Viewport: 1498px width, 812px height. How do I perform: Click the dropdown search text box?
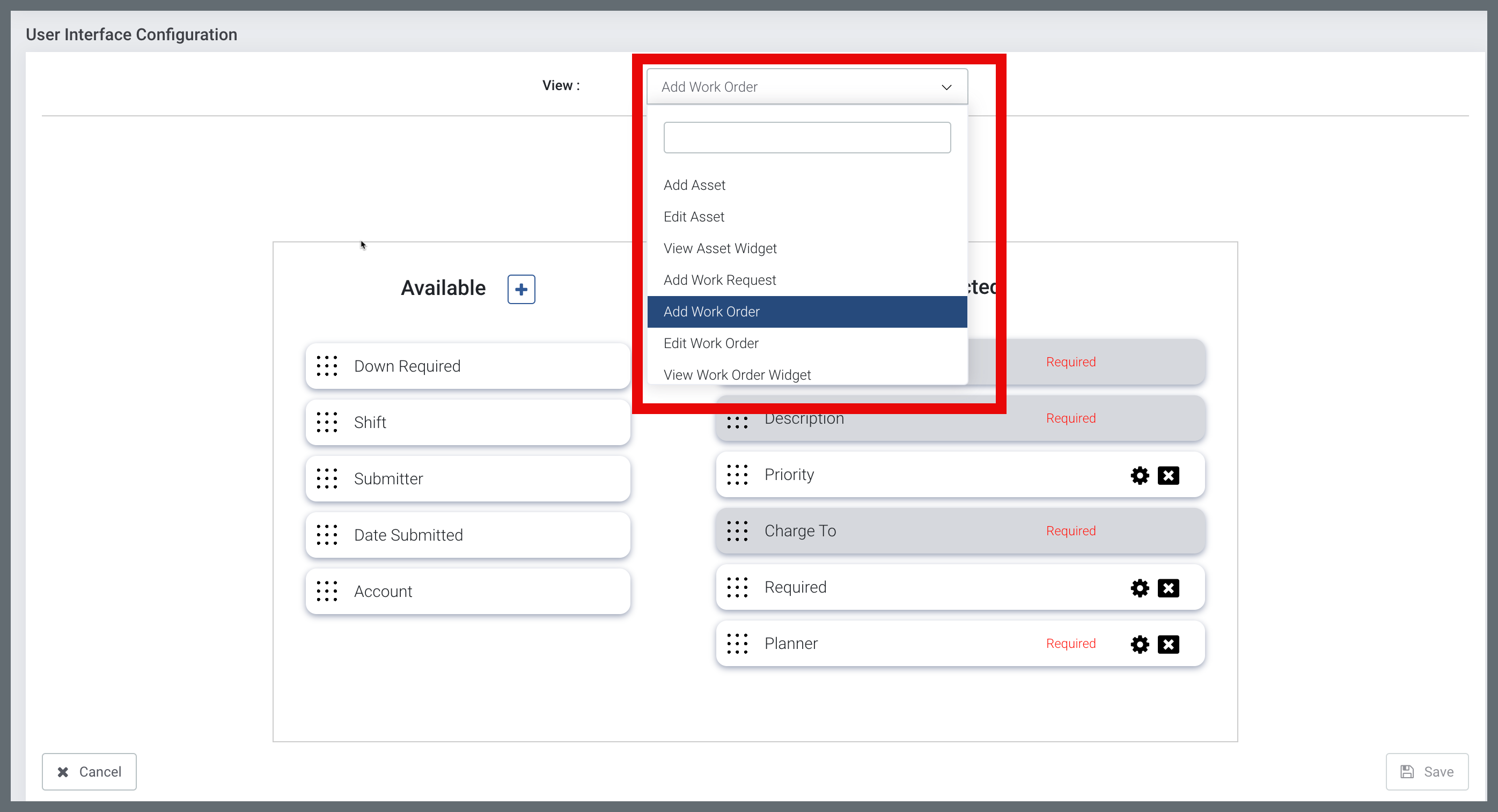coord(806,138)
